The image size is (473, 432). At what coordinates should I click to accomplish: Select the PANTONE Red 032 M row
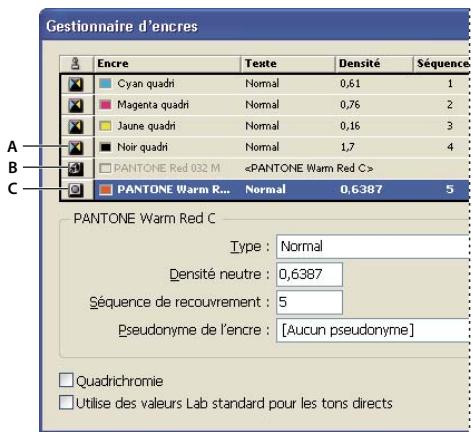tap(265, 168)
